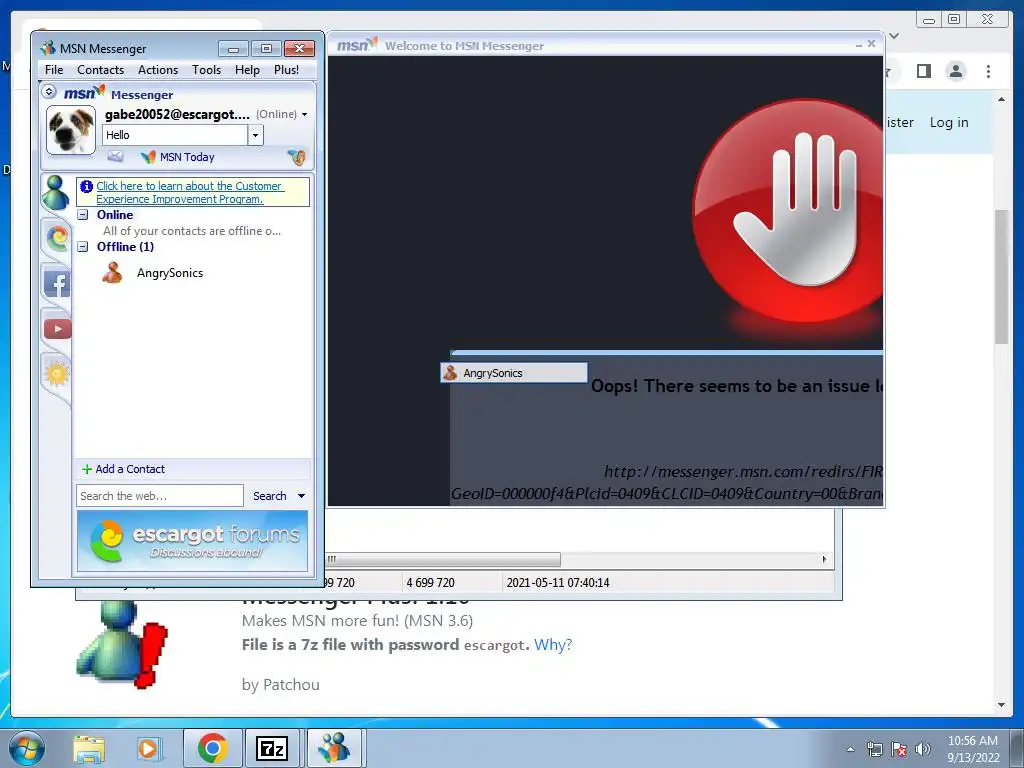This screenshot has width=1024, height=768.
Task: Open the YouTube tab icon
Action: coord(57,329)
